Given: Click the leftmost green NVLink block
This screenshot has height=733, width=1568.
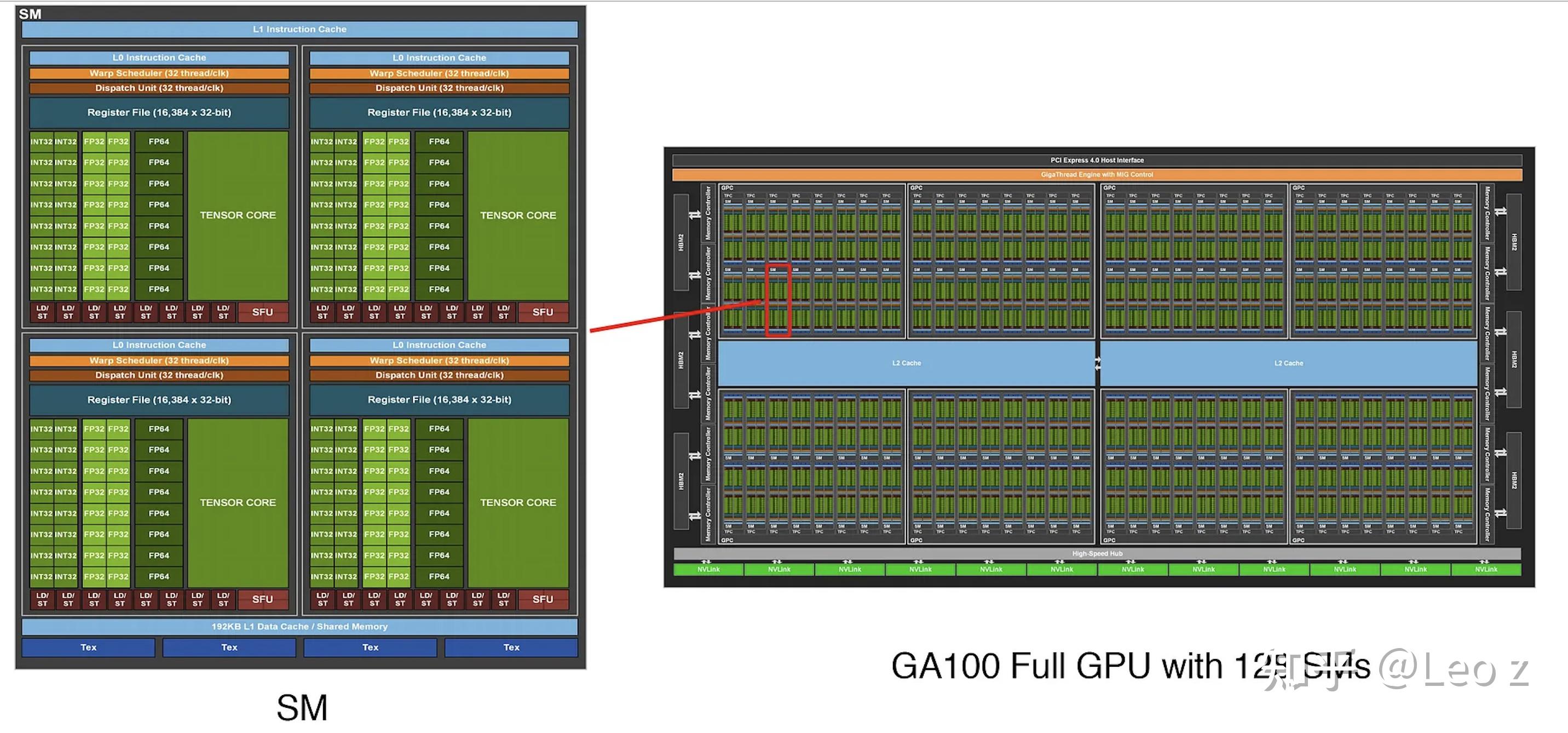Looking at the screenshot, I should (x=708, y=570).
